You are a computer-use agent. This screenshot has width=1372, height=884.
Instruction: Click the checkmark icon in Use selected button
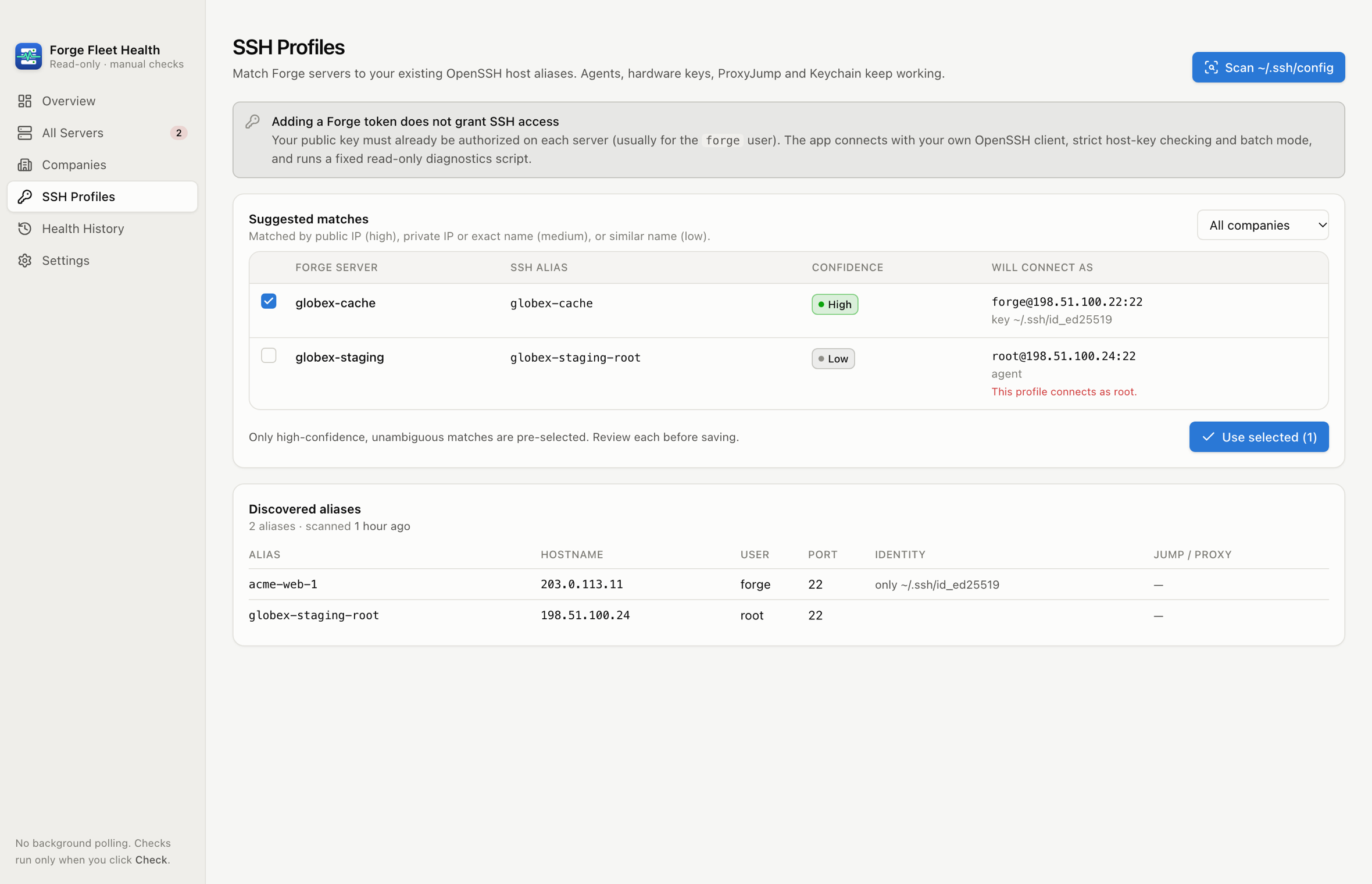(x=1208, y=437)
